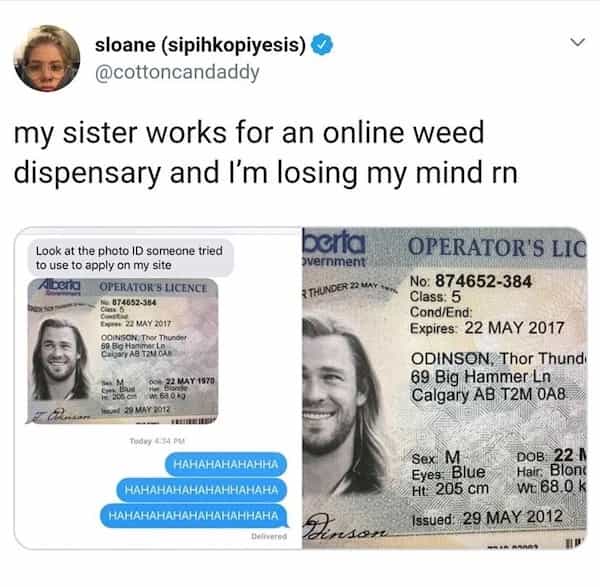The height and width of the screenshot is (587, 600).
Task: Click the 'OPERATOR'S LIC' heading on large card
Action: [497, 246]
